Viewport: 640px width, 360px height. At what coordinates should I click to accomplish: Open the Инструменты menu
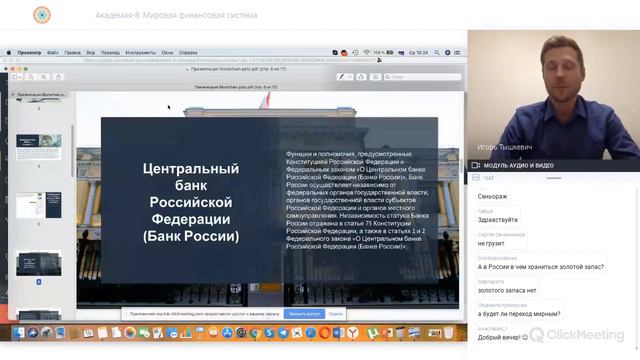point(140,53)
